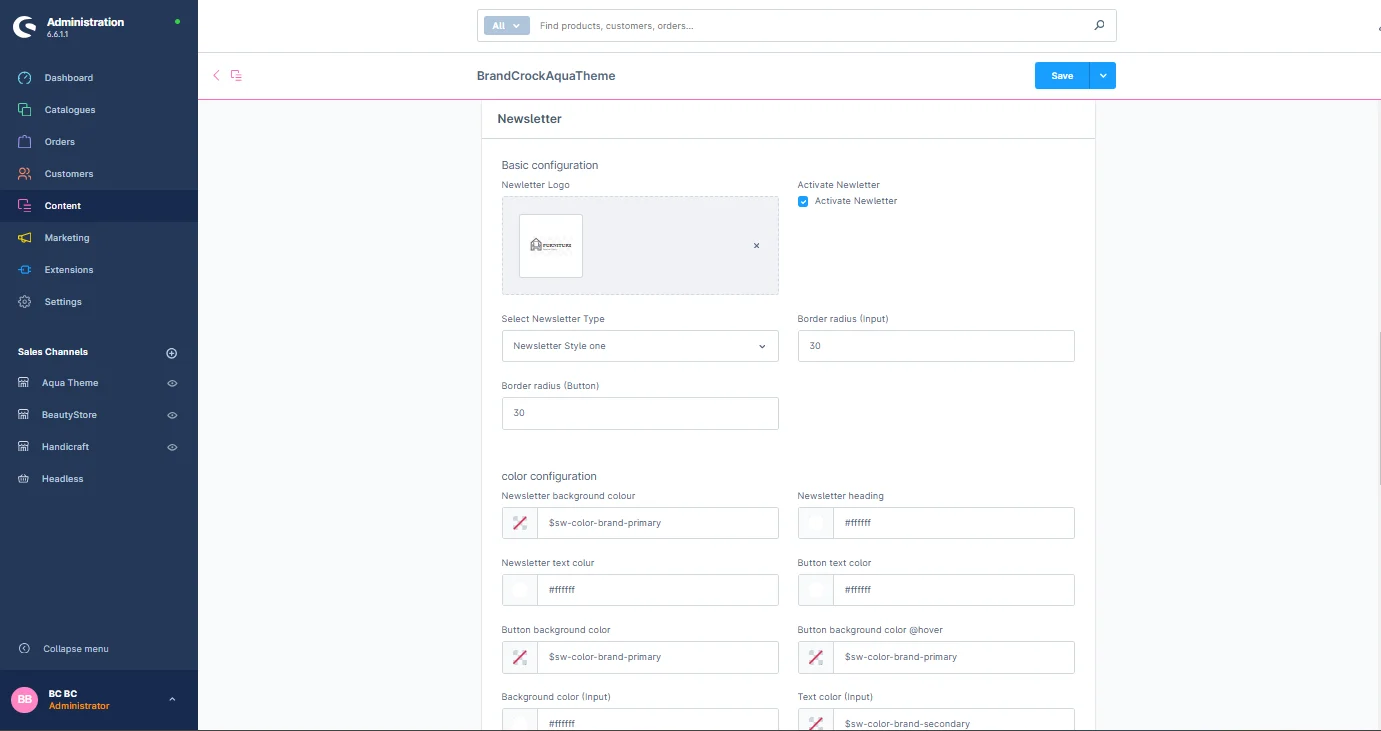Navigate to Settings in sidebar
The width and height of the screenshot is (1381, 731).
(x=63, y=302)
